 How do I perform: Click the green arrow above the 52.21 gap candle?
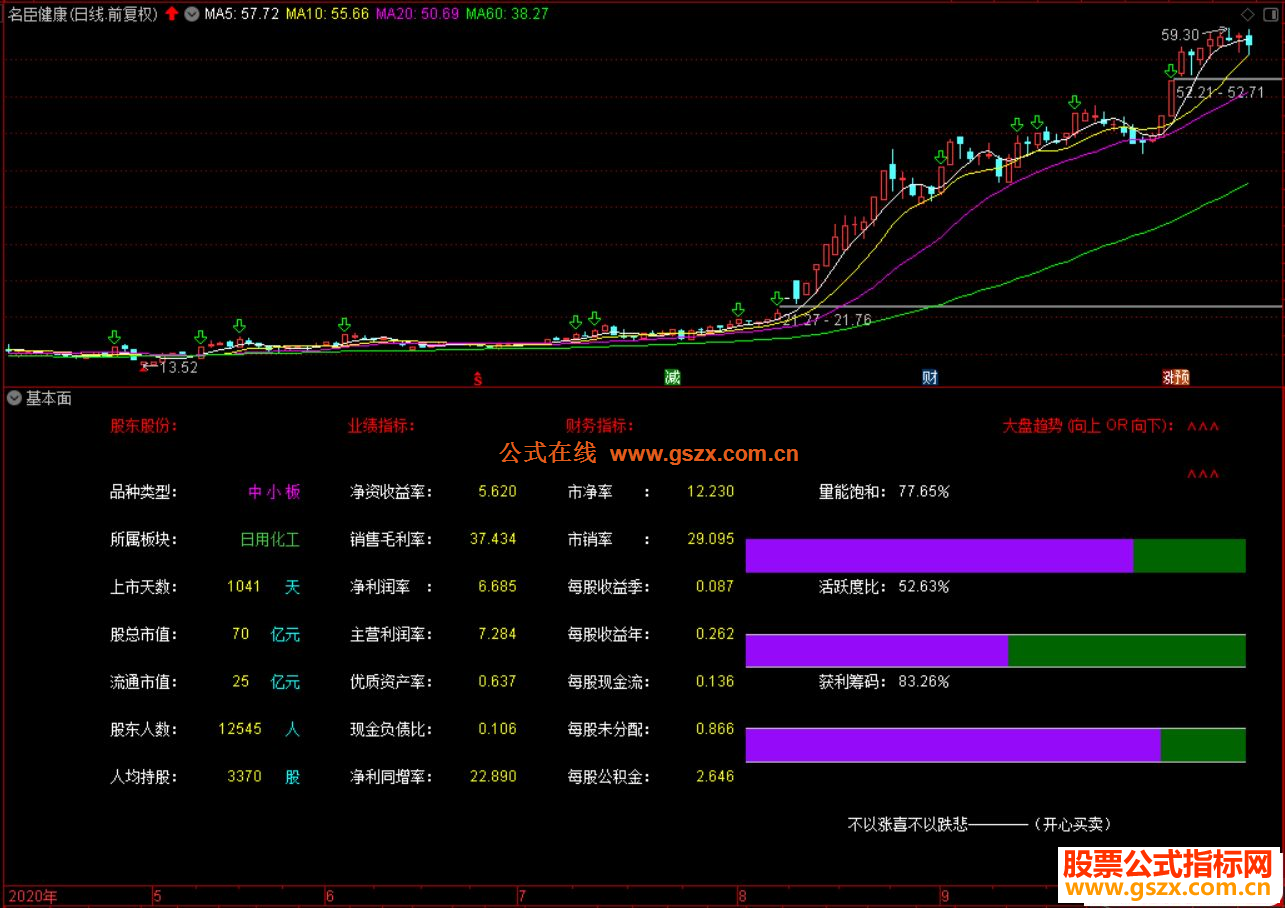pos(1171,71)
